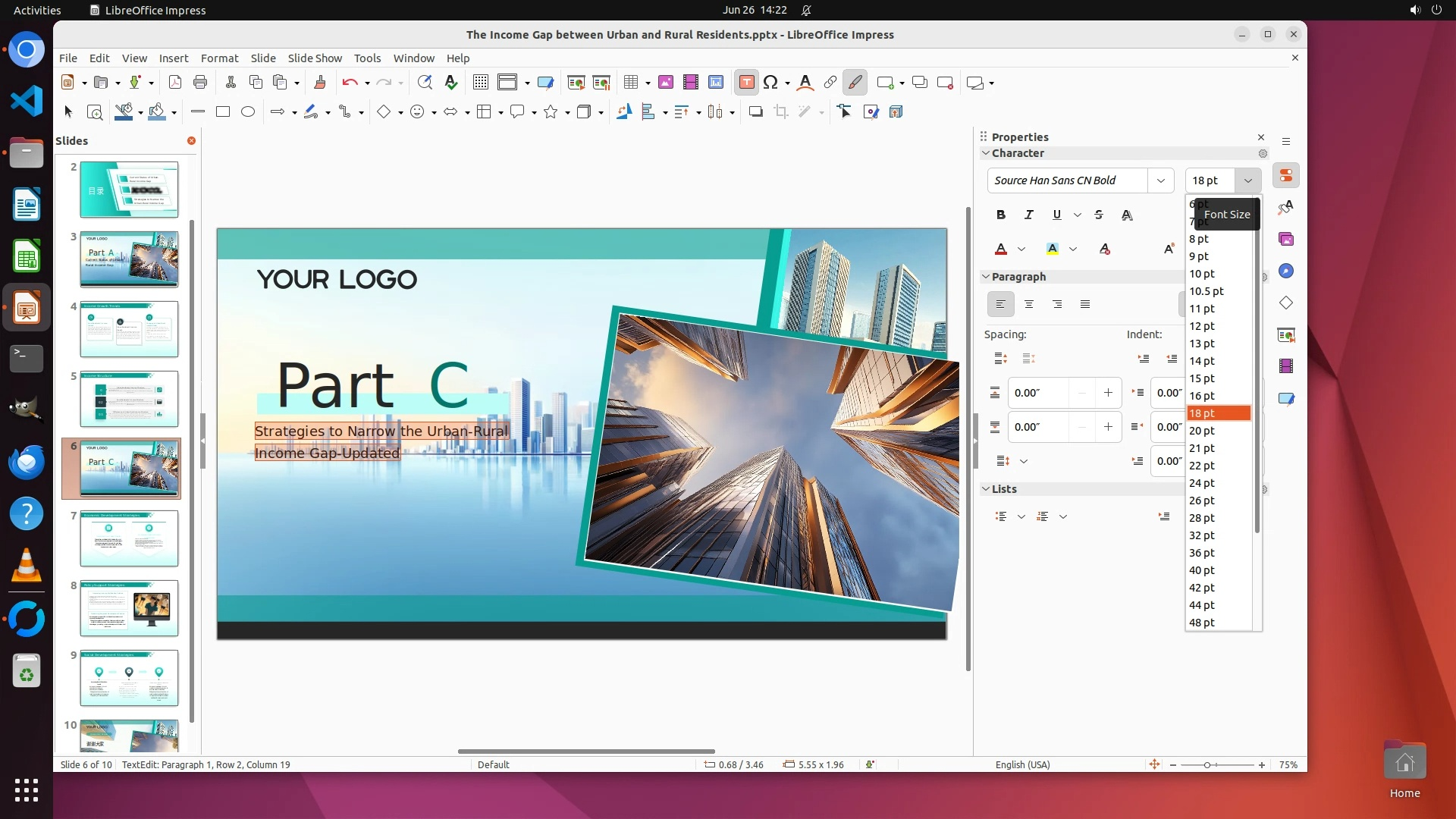This screenshot has width=1456, height=819.
Task: Open the sidebar Gallery deck icon
Action: tap(1286, 240)
